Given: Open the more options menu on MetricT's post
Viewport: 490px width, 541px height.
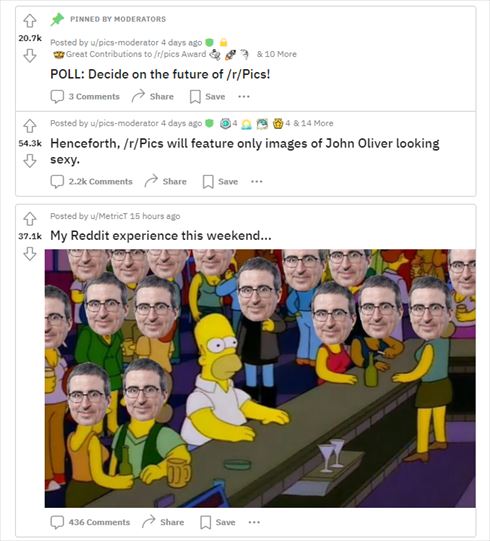Looking at the screenshot, I should (254, 522).
